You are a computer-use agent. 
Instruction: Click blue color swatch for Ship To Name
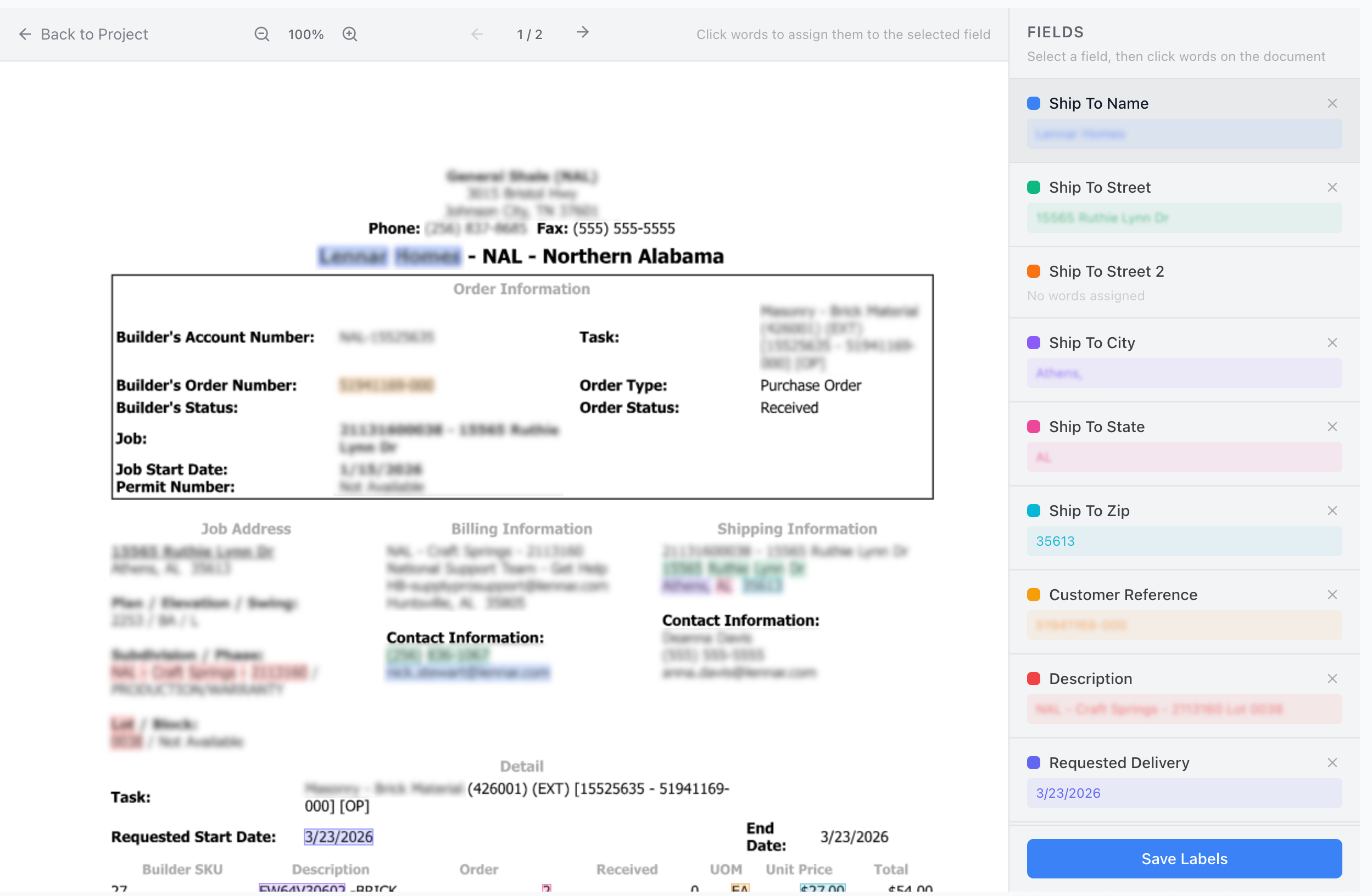click(1034, 103)
